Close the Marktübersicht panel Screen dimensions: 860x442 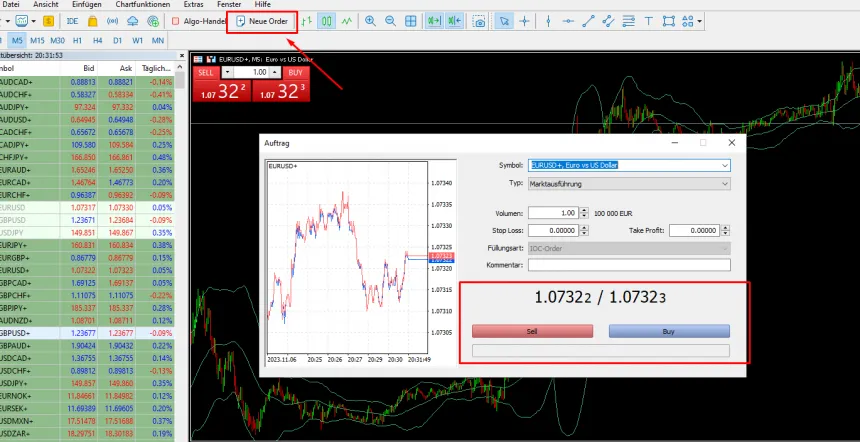click(x=181, y=55)
